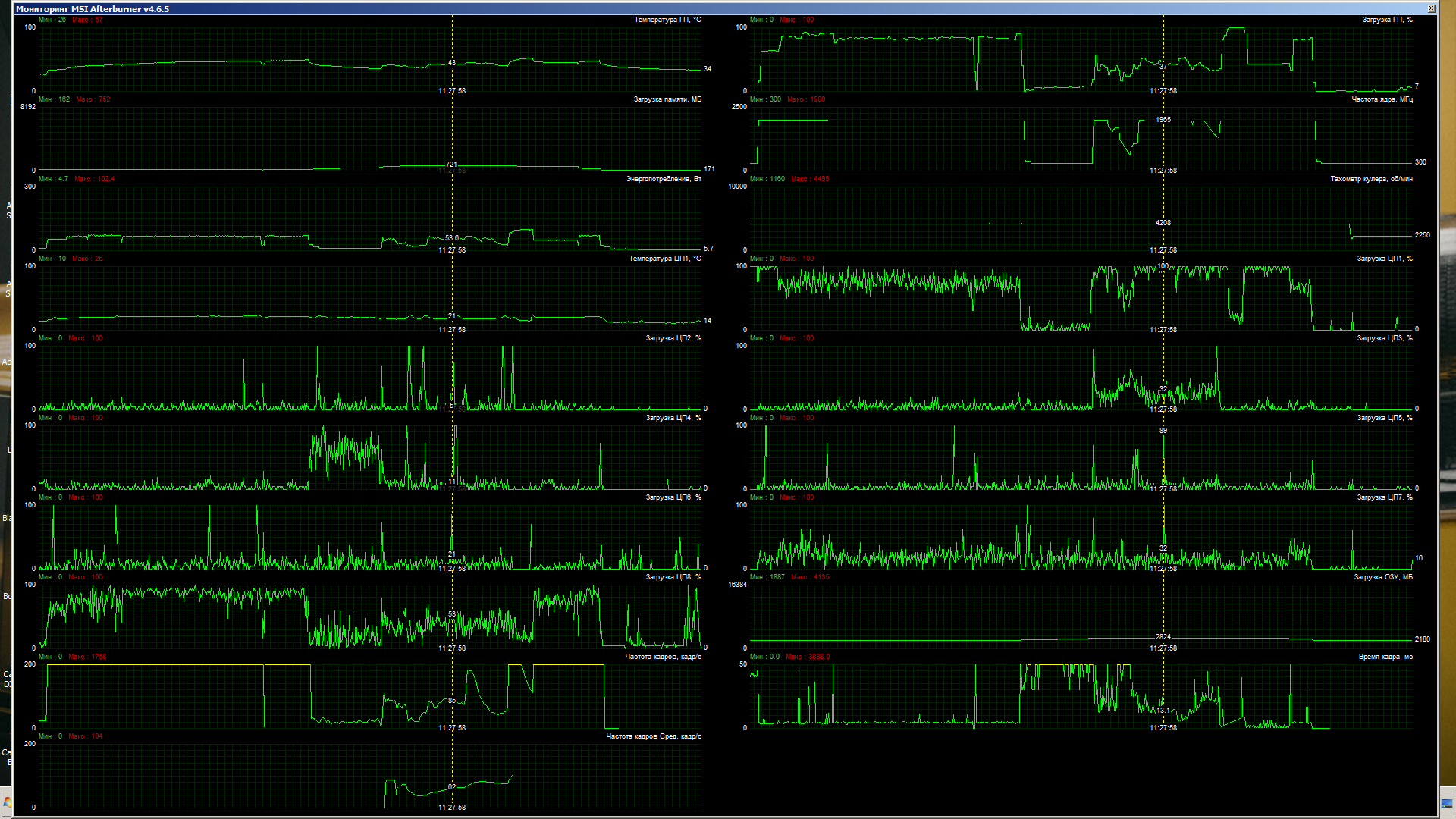Click the 11:27:58 marker on frametime graph
1456x819 pixels.
(1163, 728)
